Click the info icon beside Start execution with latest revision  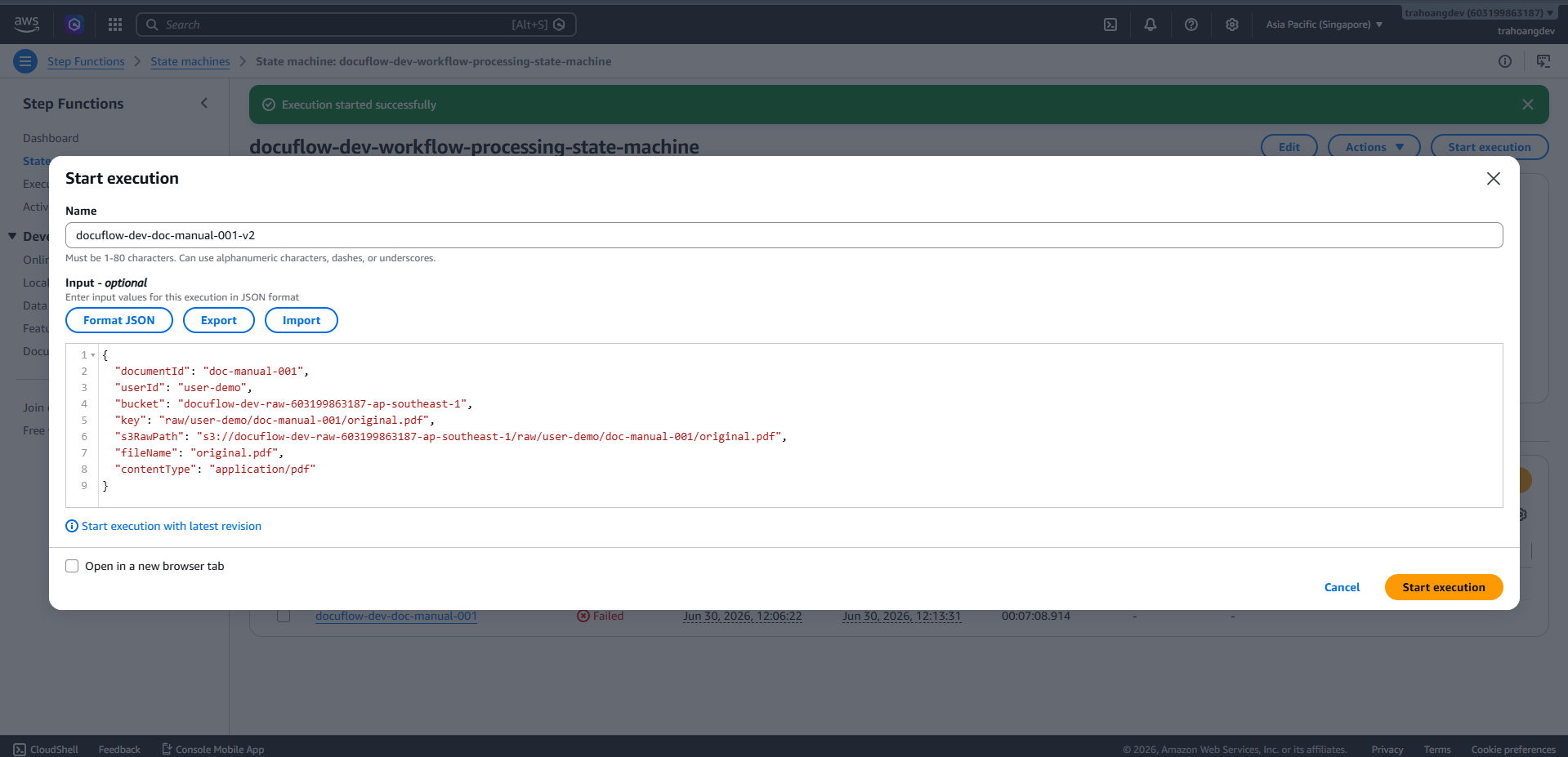pos(72,526)
